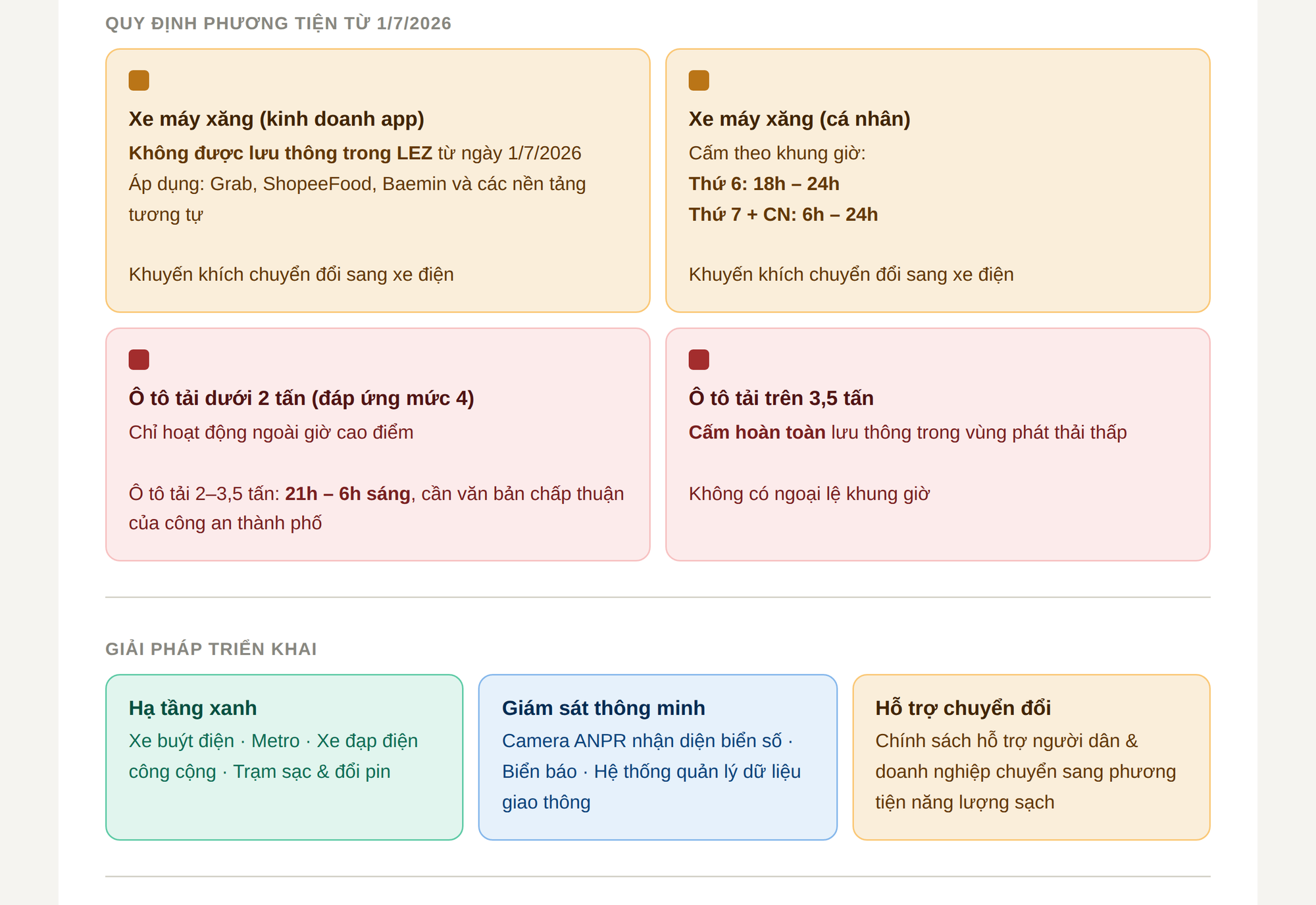The height and width of the screenshot is (905, 1316).
Task: Click the "GIẢI PHÁP TRIỂN KHAI" section heading
Action: pyautogui.click(x=211, y=649)
